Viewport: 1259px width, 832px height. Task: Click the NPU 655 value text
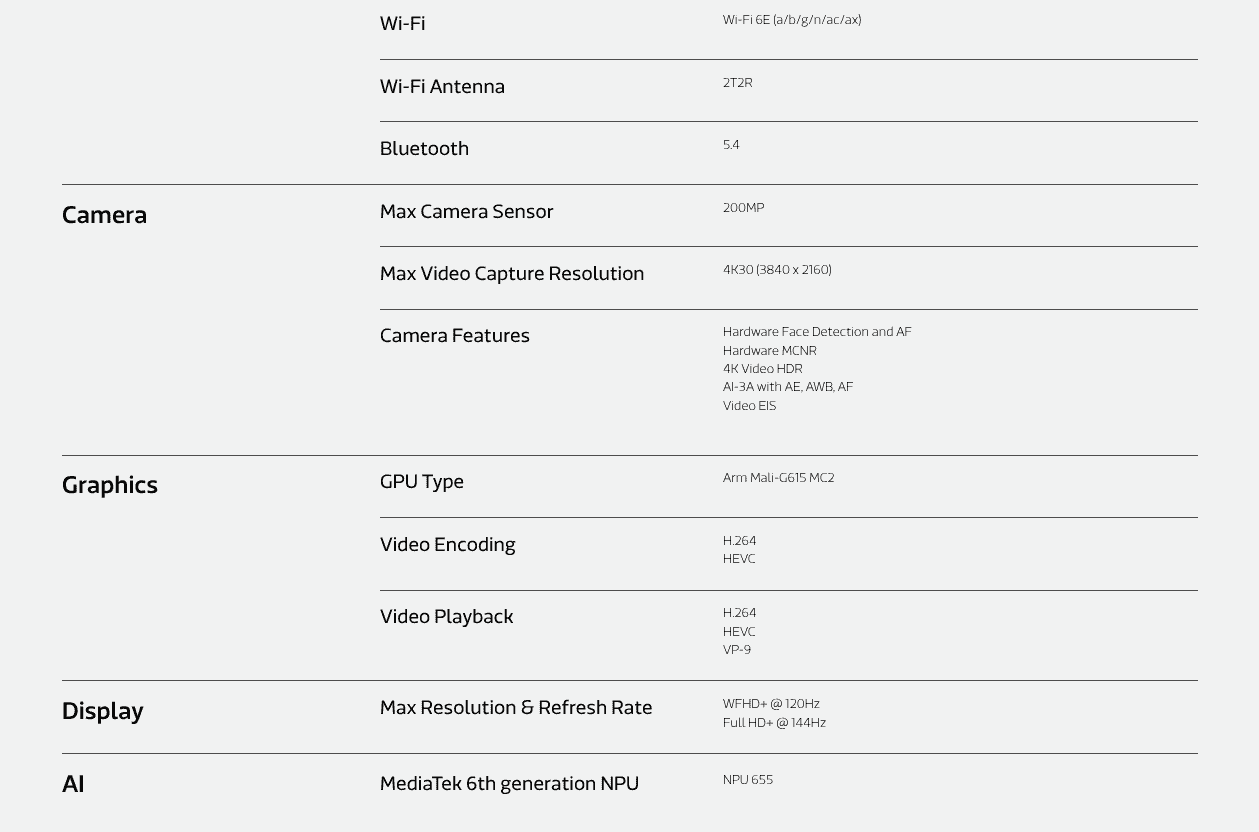tap(747, 780)
